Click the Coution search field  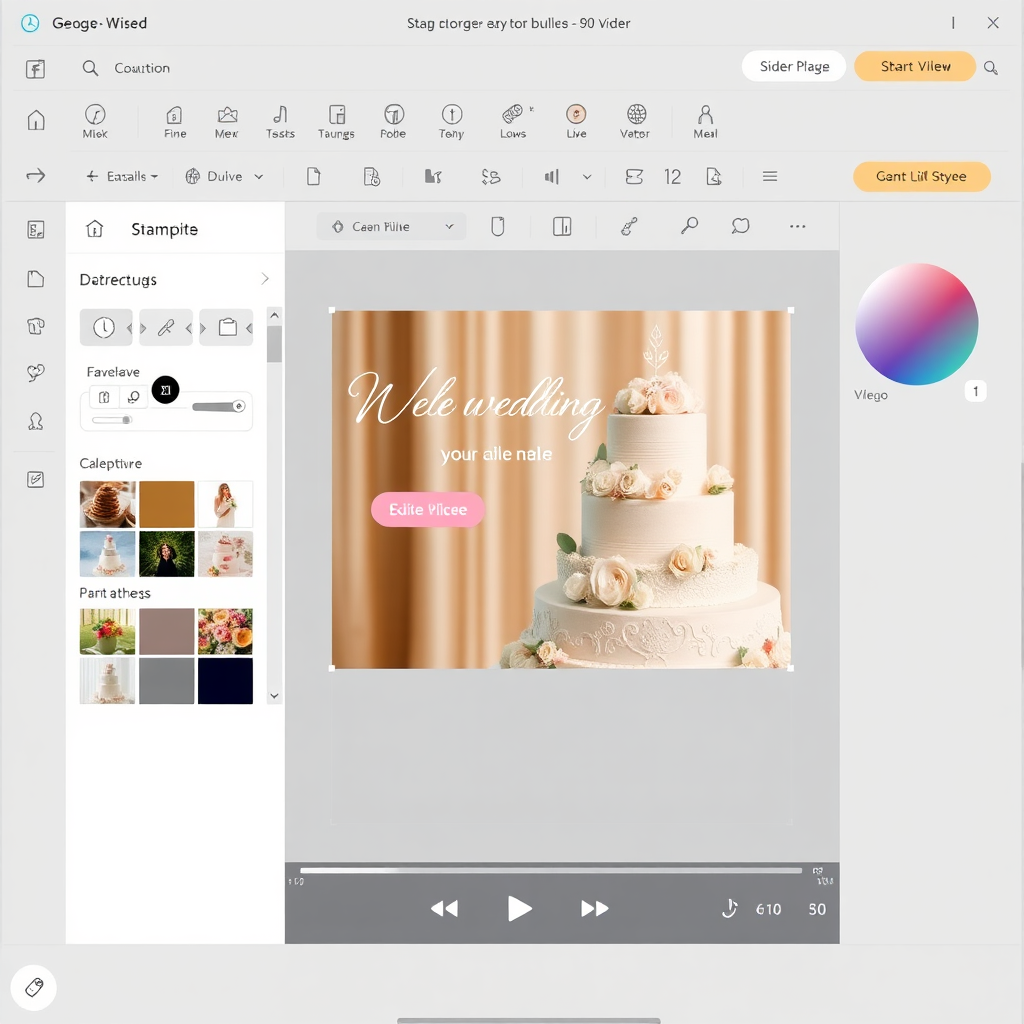click(x=142, y=68)
